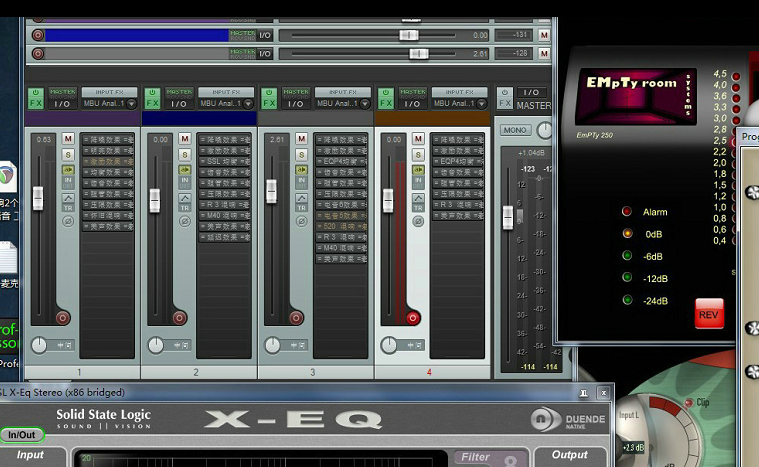Screen dimensions: 759x467
Task: Expand MBU Anal..1 dropdown on track 3
Action: pyautogui.click(x=364, y=104)
